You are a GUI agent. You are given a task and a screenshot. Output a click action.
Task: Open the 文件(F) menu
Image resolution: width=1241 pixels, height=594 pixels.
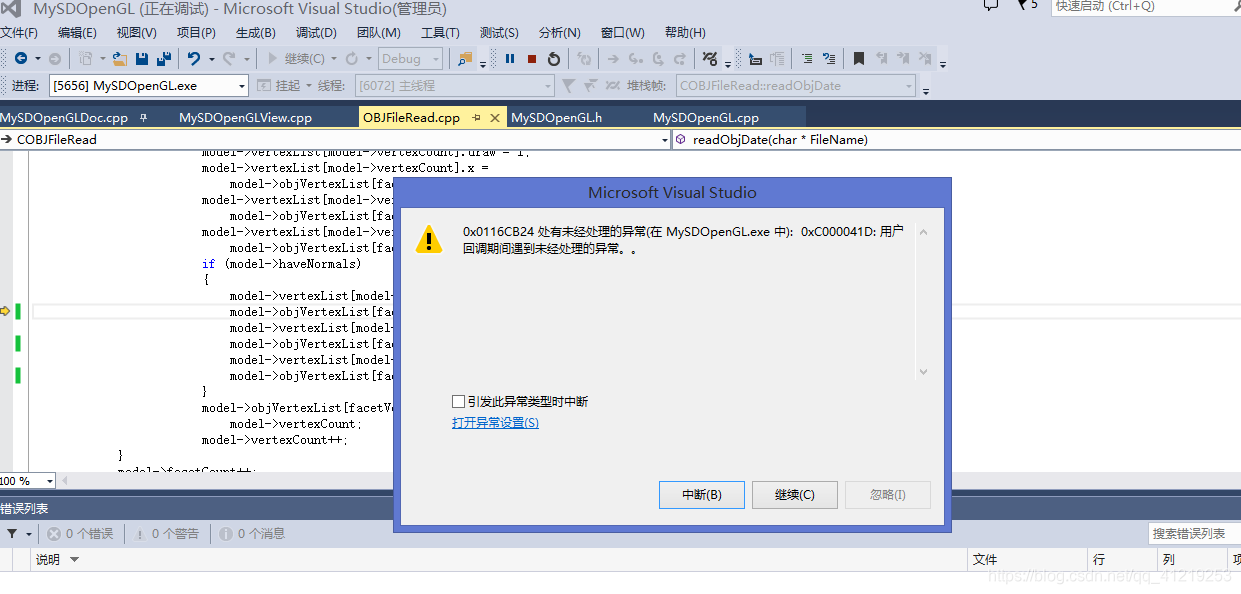(19, 33)
